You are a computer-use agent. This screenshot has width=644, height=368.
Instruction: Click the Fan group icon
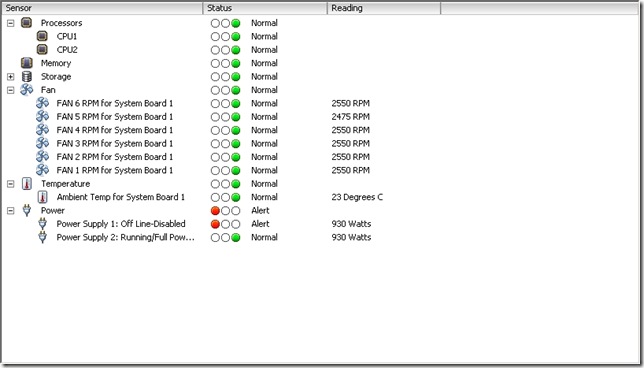[26, 90]
